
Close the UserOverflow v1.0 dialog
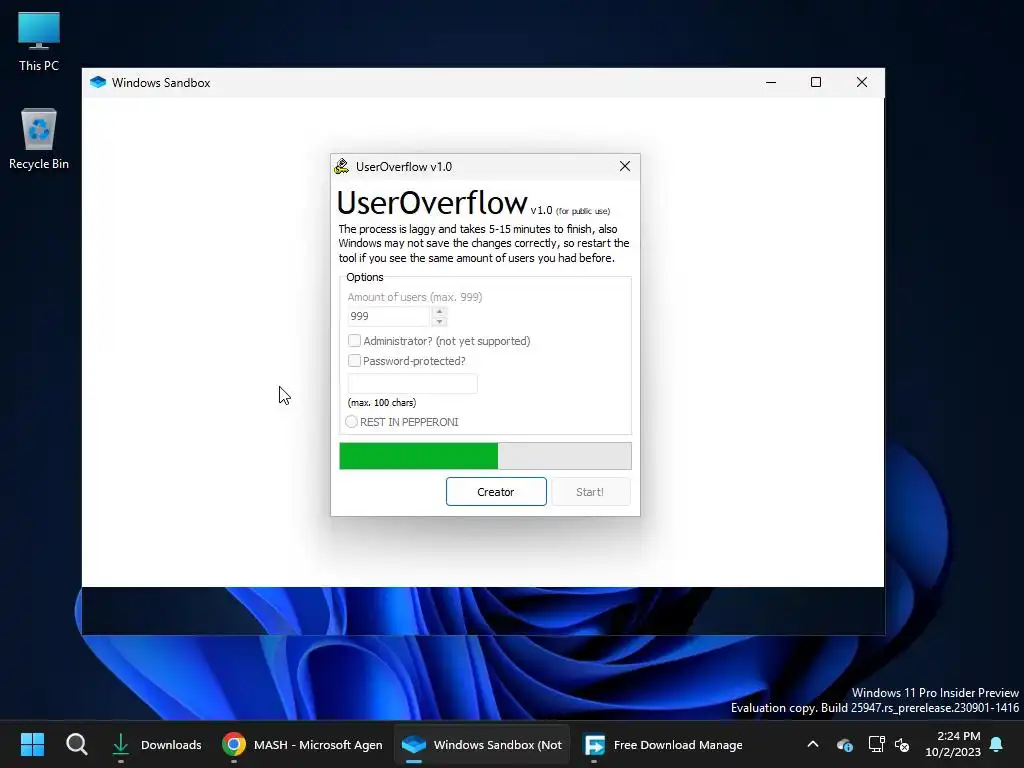click(625, 167)
